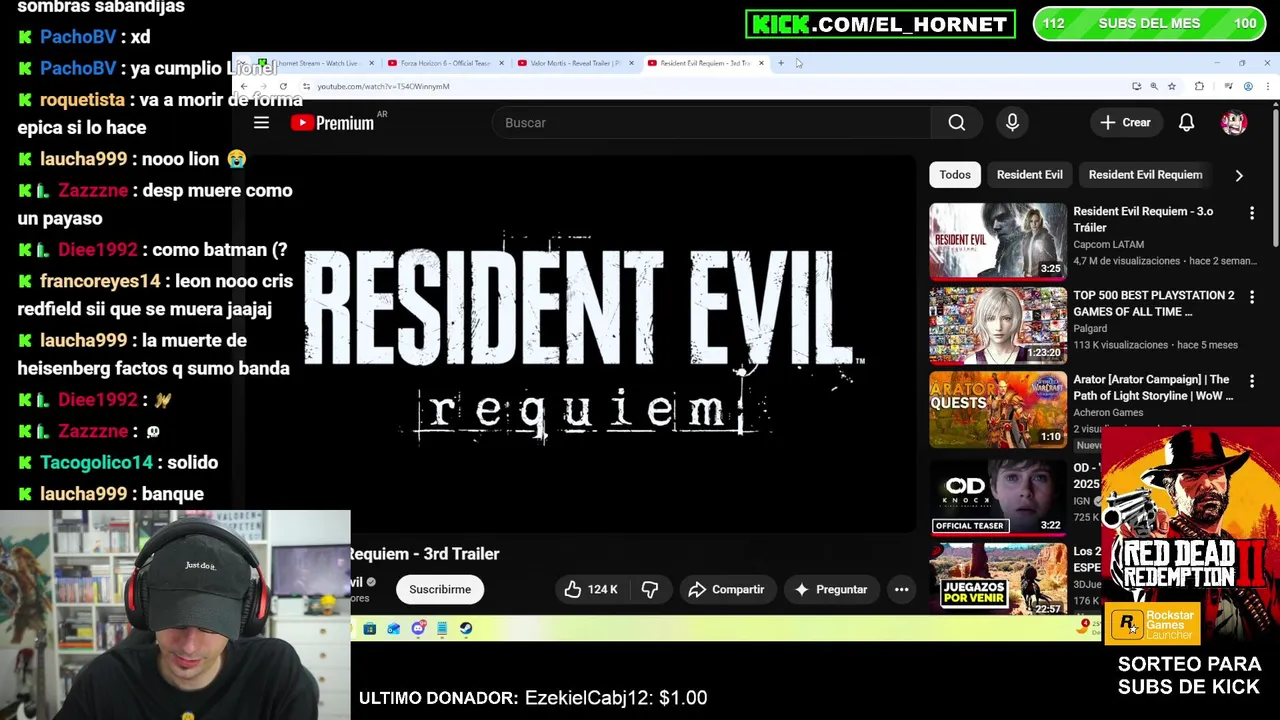Open the browser zoom magnifier icon
Image resolution: width=1280 pixels, height=720 pixels.
point(1154,86)
